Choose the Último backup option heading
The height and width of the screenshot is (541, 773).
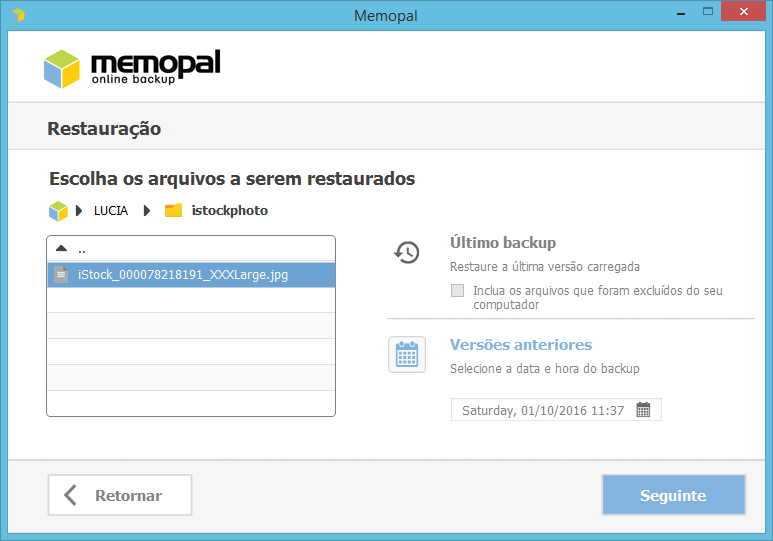click(503, 243)
